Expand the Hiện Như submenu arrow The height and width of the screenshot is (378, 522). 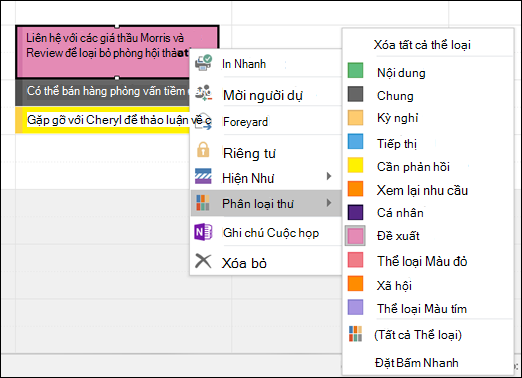click(329, 176)
